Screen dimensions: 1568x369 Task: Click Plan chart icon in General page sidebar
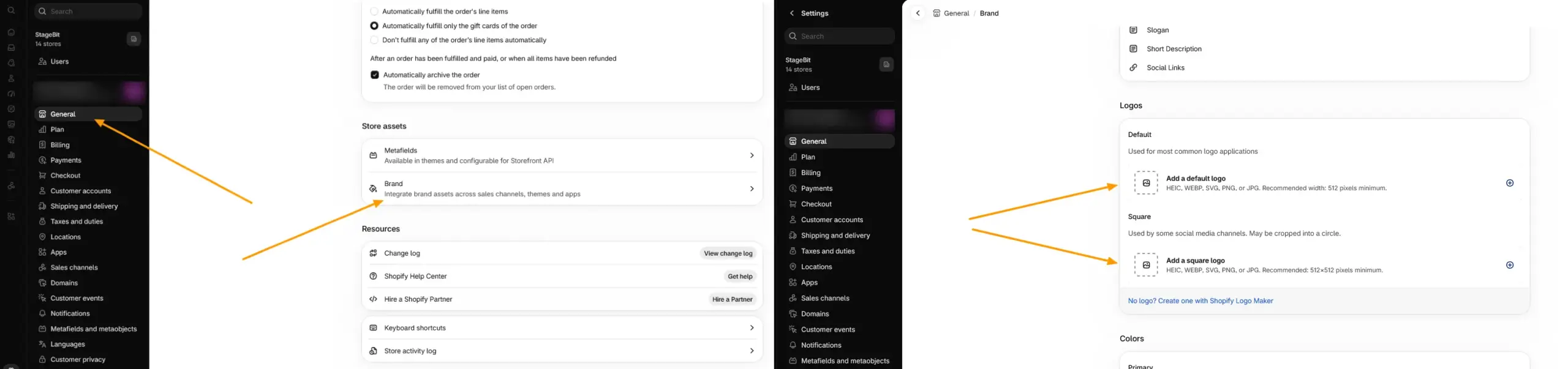pyautogui.click(x=42, y=130)
